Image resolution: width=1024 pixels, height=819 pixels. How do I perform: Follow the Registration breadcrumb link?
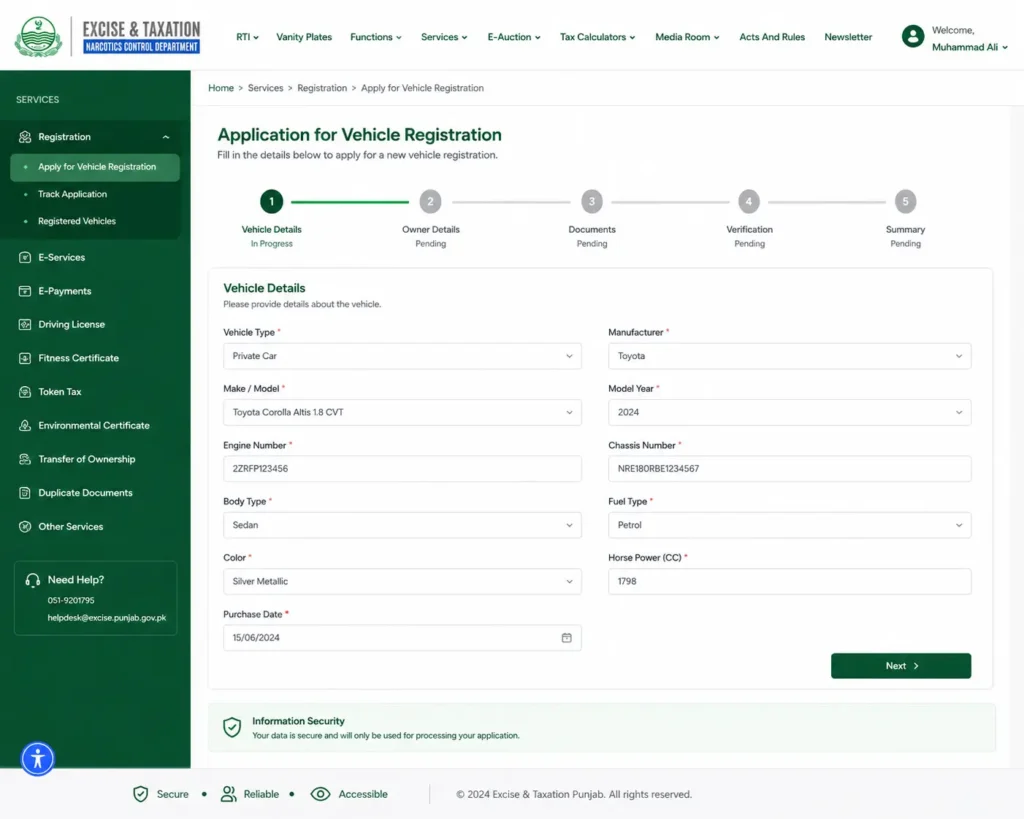point(322,88)
